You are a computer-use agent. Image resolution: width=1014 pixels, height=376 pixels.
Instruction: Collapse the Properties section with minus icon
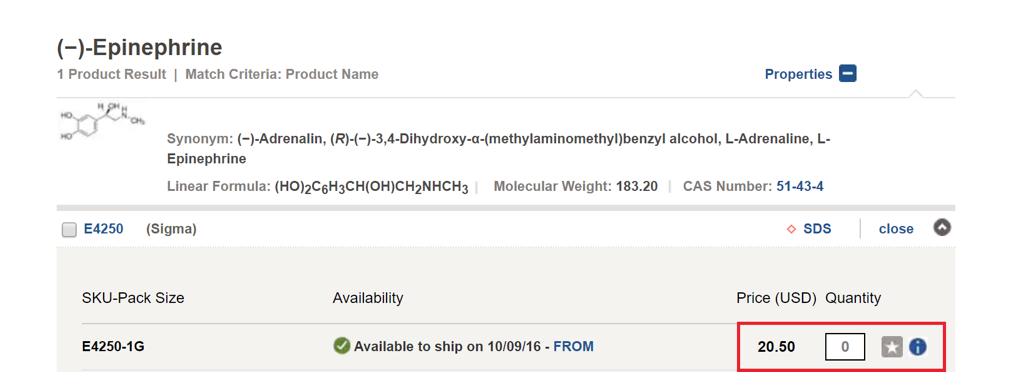pos(847,74)
